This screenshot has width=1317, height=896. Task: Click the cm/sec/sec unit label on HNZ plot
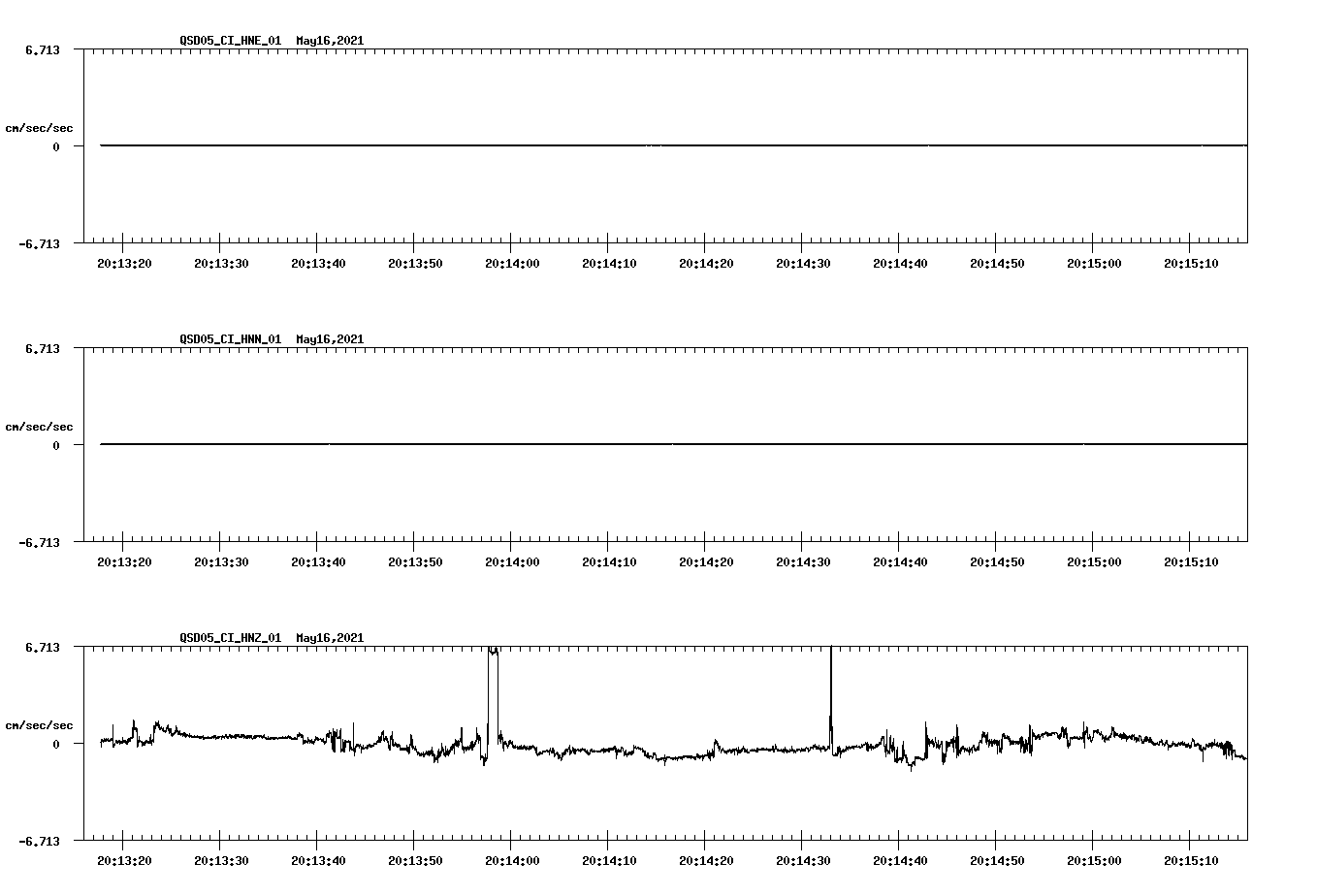tap(39, 725)
